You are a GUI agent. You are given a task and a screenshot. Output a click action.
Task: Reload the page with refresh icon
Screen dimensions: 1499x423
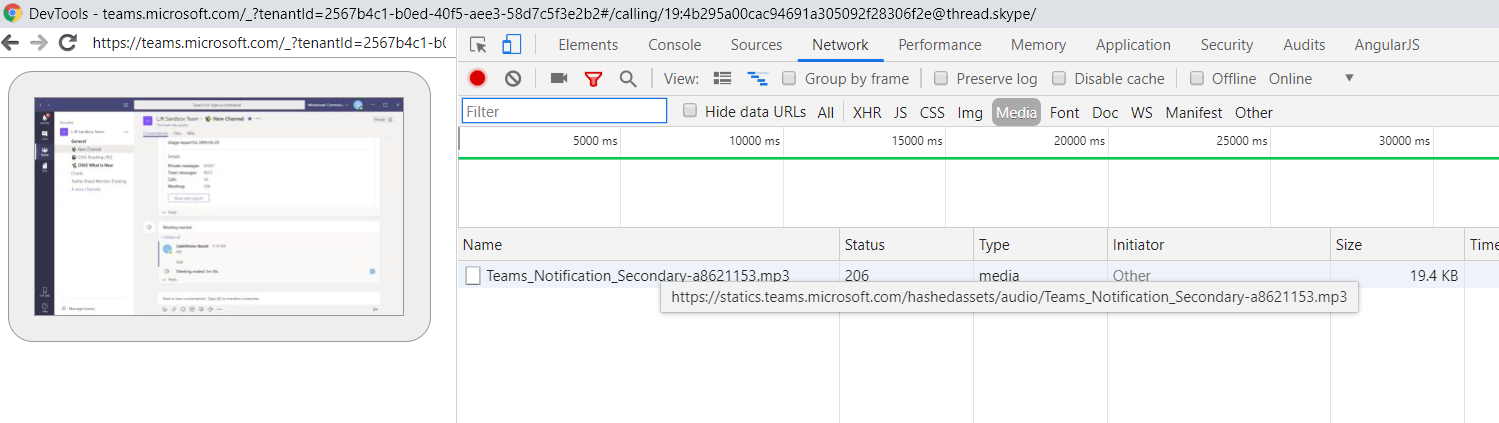click(x=68, y=43)
